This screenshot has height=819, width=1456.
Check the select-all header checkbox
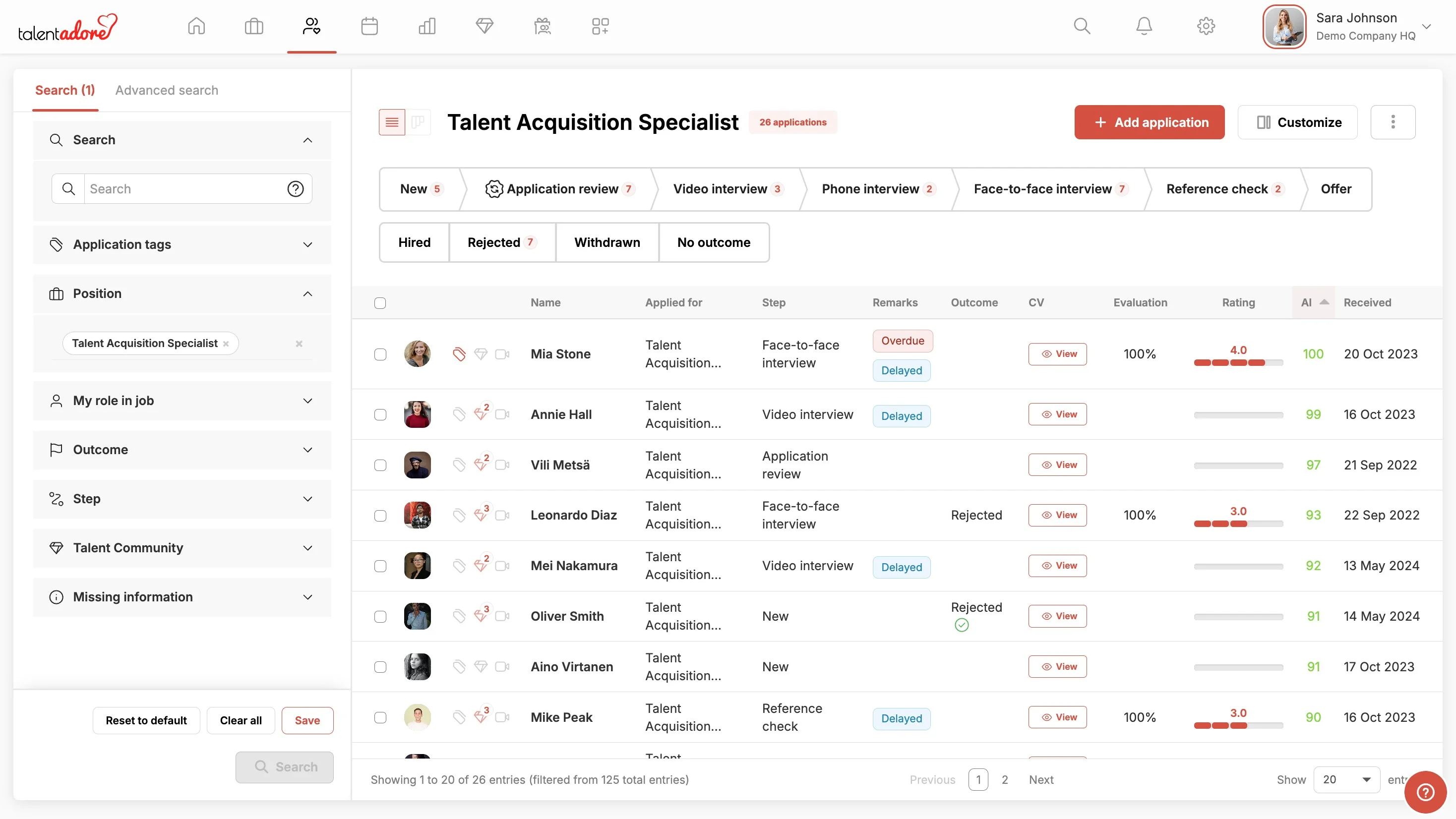point(380,303)
